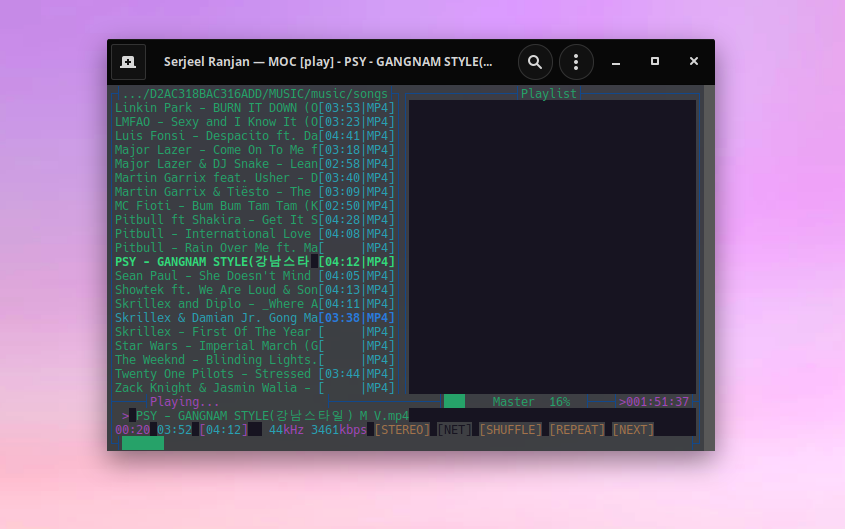Click the Master 16% volume label
This screenshot has height=529, width=845.
531,402
